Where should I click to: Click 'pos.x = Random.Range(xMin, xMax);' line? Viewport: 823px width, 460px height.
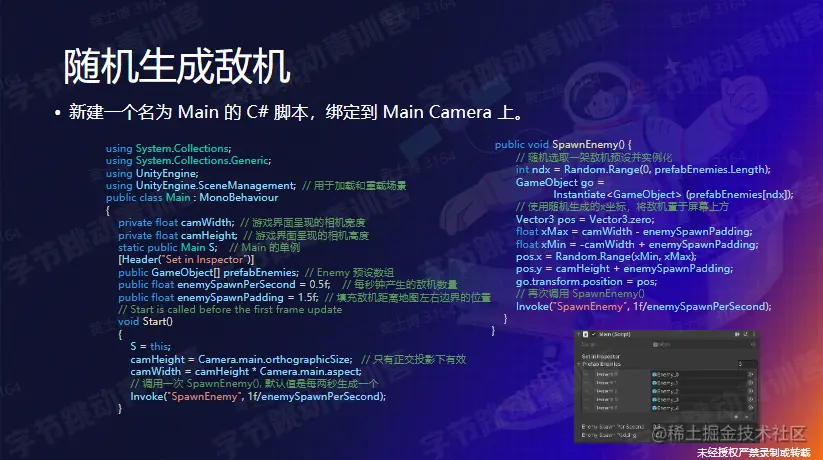pos(606,256)
